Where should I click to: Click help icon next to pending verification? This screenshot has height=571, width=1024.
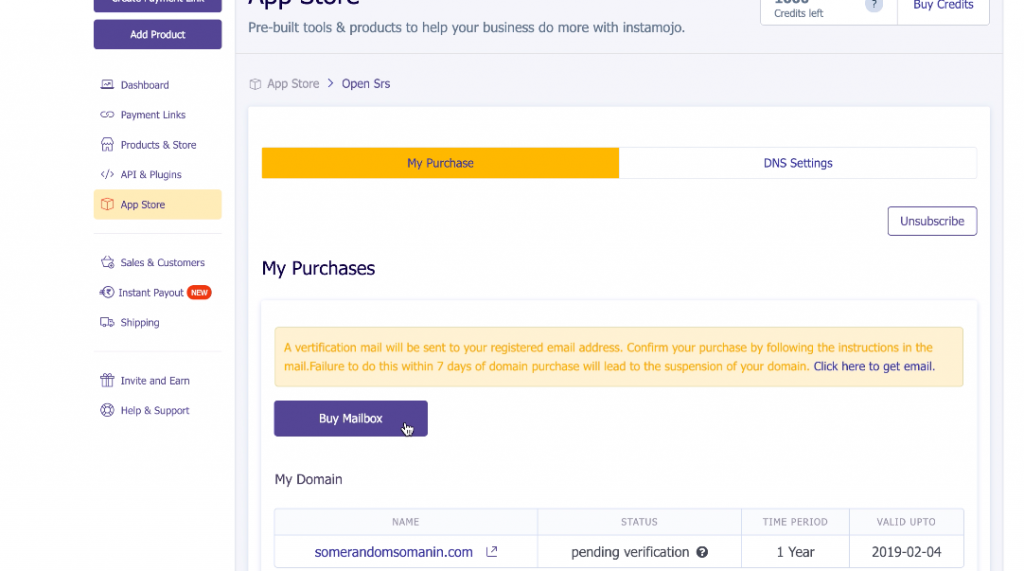click(702, 552)
